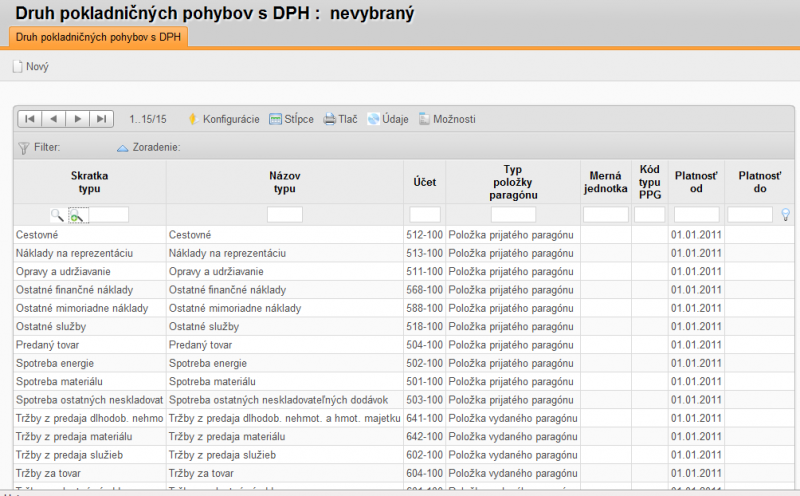Click account cell 513-100
Image resolution: width=800 pixels, height=496 pixels.
click(x=424, y=253)
